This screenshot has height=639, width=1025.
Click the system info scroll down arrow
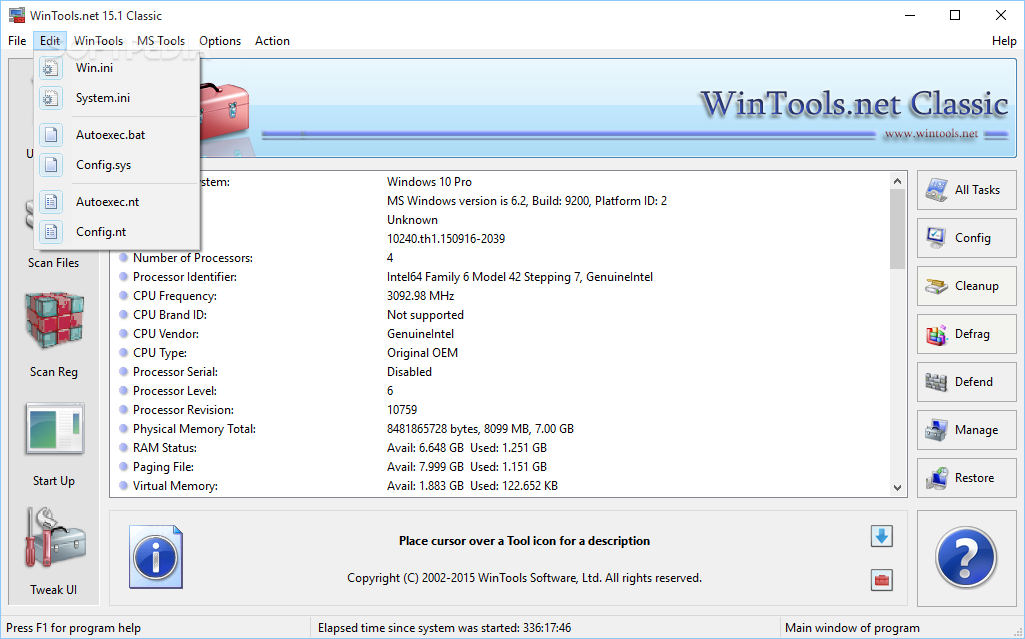pyautogui.click(x=897, y=487)
